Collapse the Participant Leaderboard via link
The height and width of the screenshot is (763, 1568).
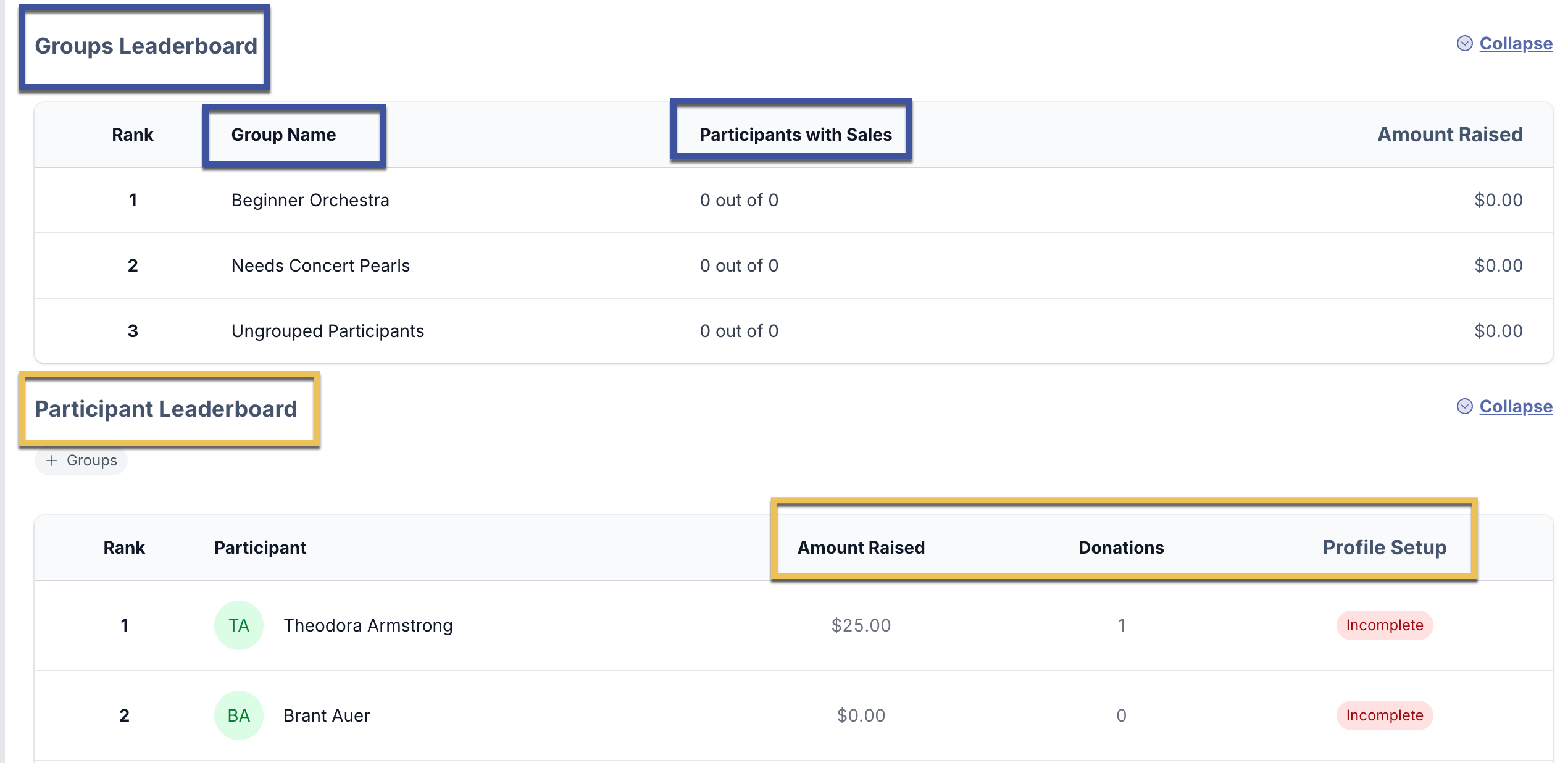(1516, 406)
